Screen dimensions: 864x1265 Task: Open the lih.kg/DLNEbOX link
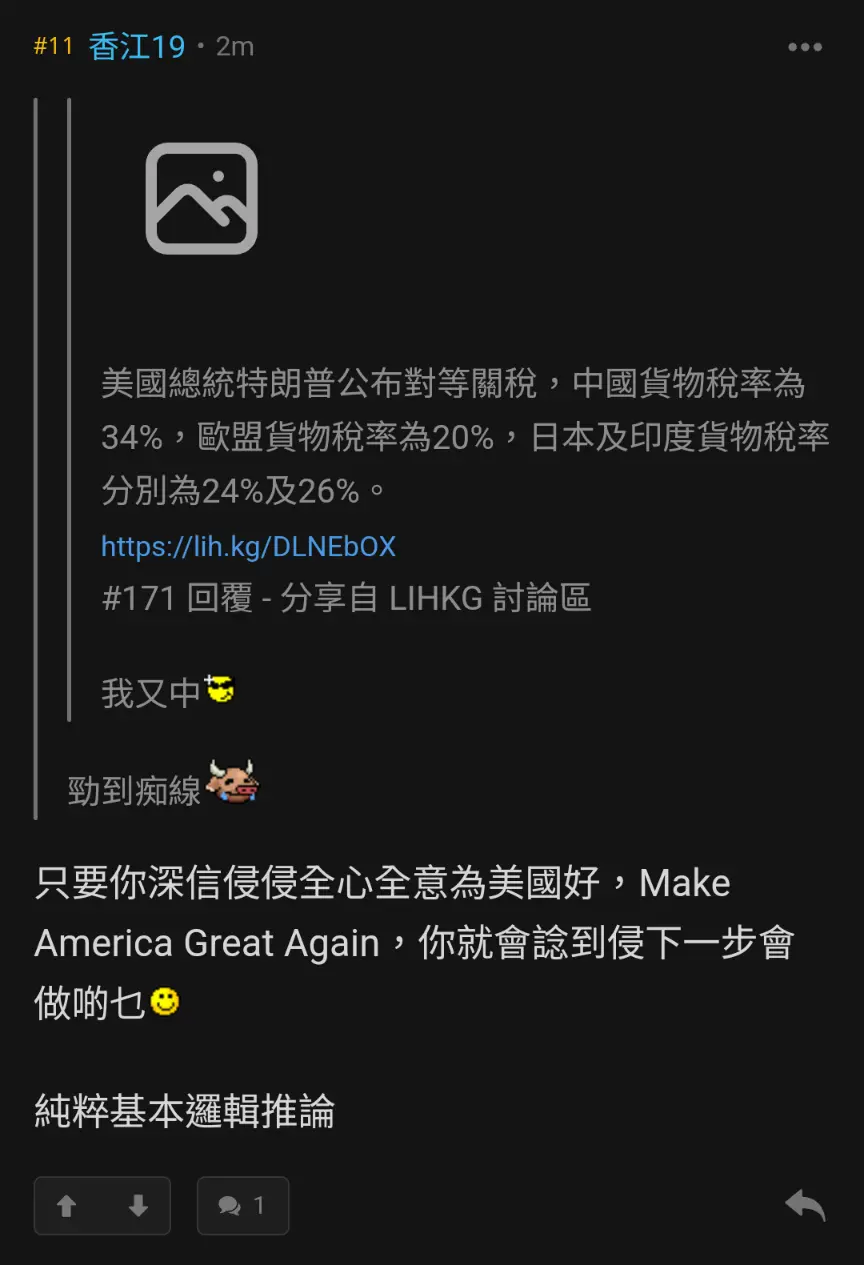click(248, 546)
